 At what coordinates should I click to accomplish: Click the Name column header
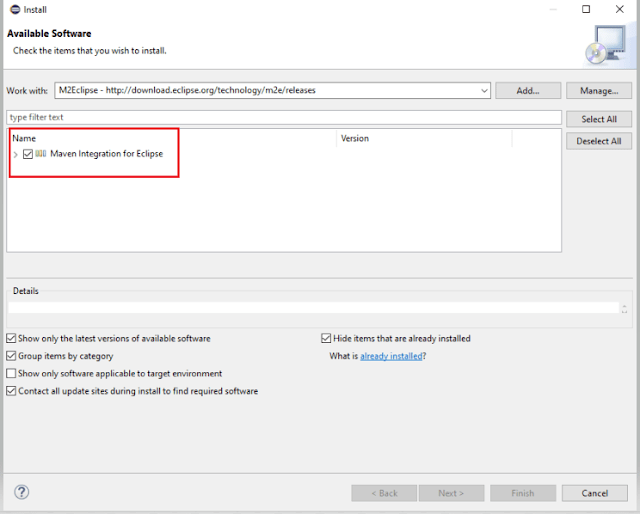pyautogui.click(x=24, y=138)
